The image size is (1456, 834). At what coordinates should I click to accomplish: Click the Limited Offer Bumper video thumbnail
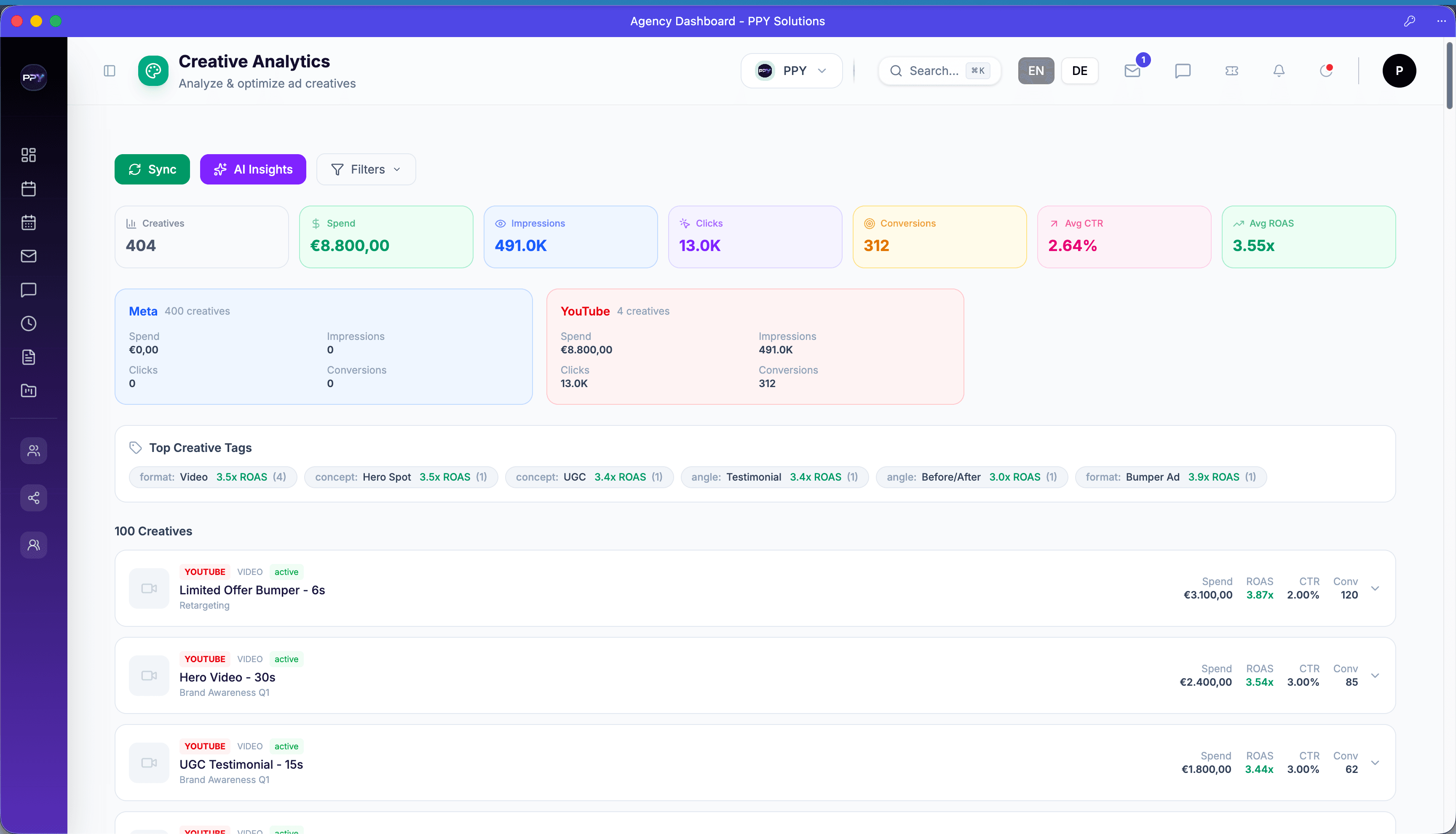click(x=149, y=588)
